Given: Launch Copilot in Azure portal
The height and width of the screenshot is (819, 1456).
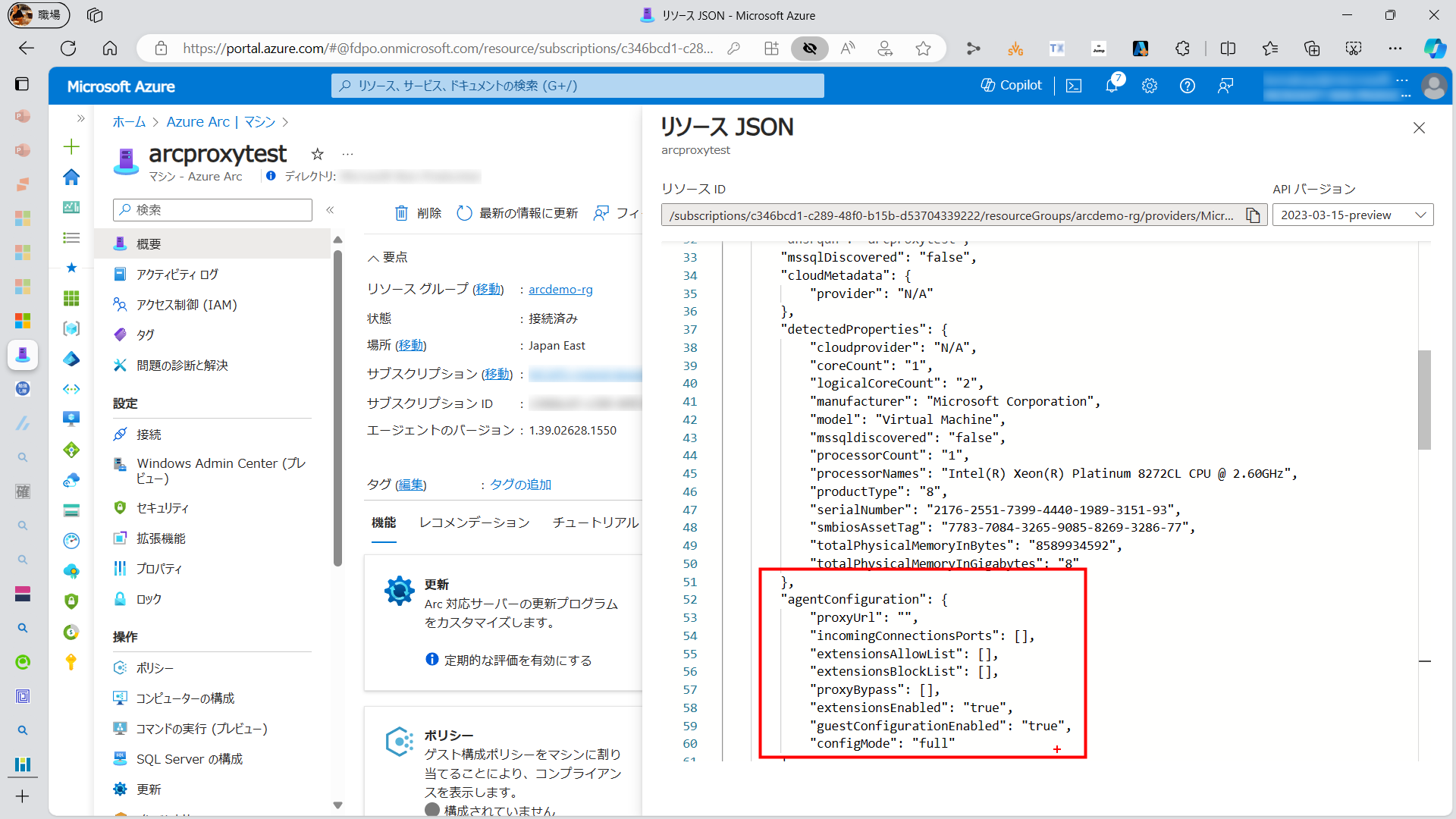Looking at the screenshot, I should click(1012, 86).
